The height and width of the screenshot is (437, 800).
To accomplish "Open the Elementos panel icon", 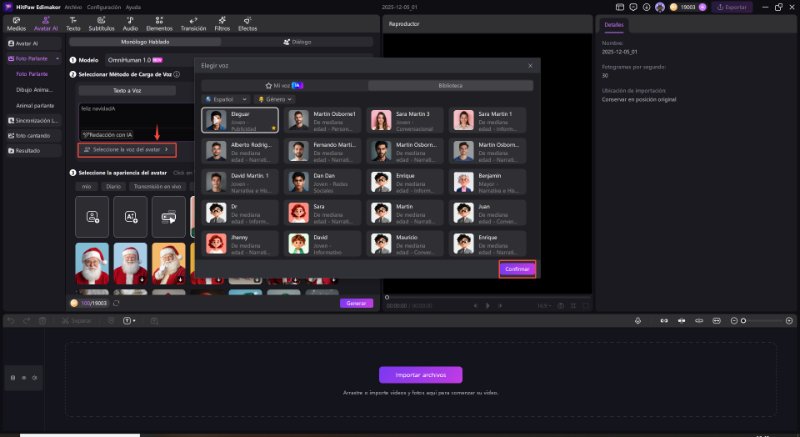I will [x=159, y=23].
